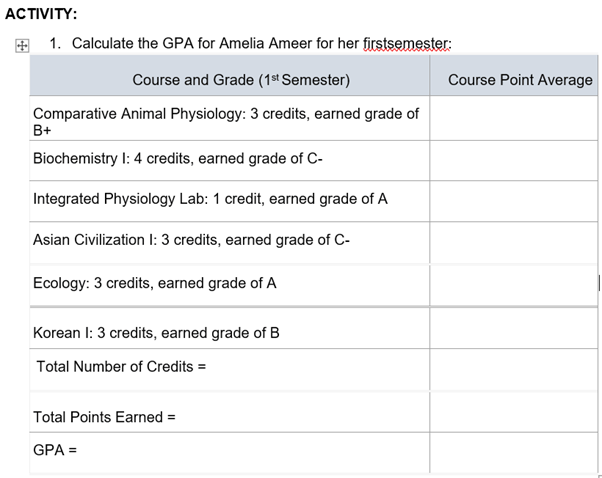
Task: Click the empty point cell for Comparative Animal Physiology
Action: click(513, 121)
